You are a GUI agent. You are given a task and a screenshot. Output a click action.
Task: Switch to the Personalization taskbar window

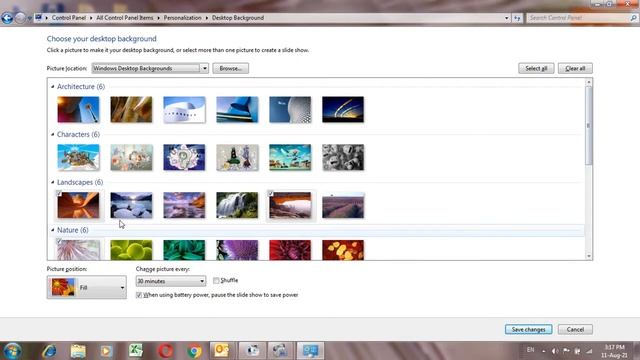(310, 351)
